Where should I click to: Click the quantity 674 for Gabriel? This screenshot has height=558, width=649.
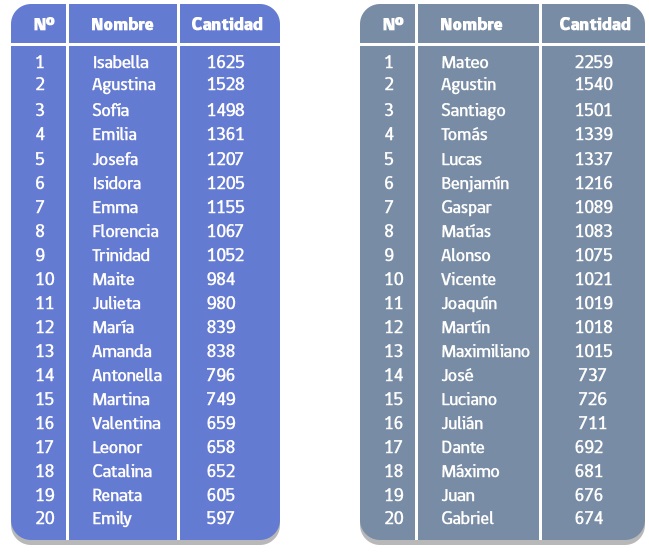[x=589, y=518]
